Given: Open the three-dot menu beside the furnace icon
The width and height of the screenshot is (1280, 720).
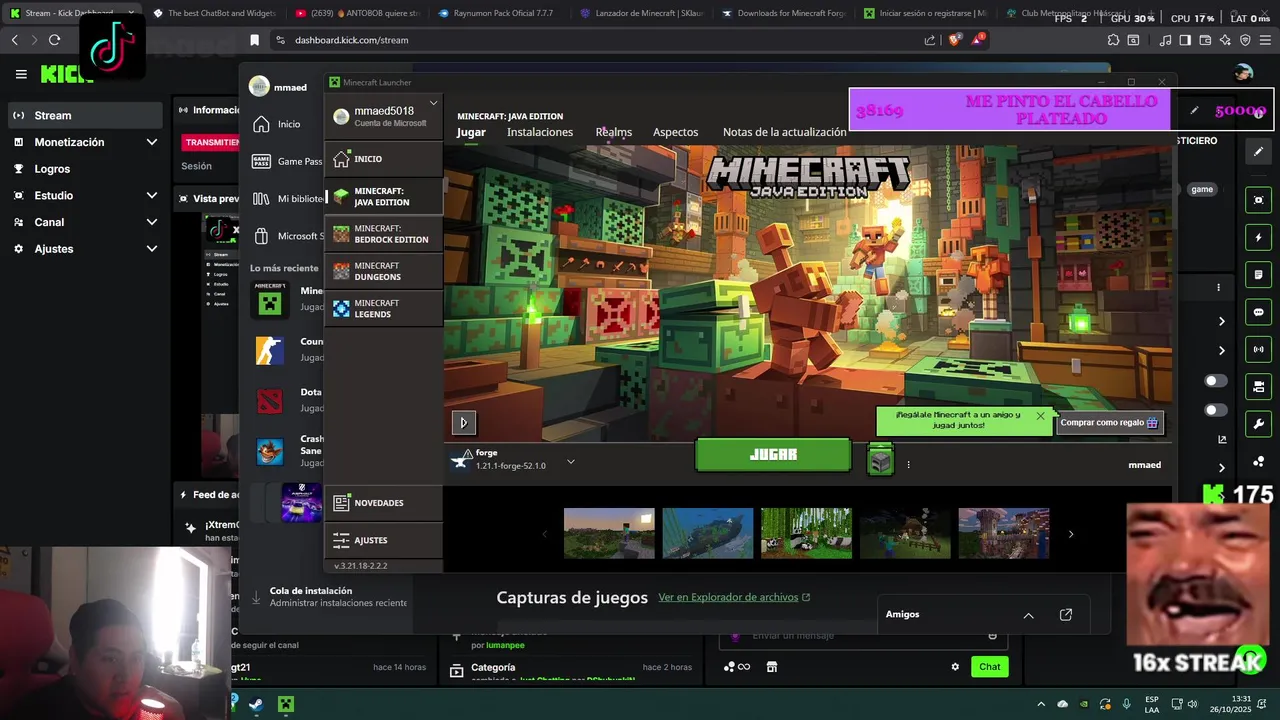Looking at the screenshot, I should [x=908, y=464].
